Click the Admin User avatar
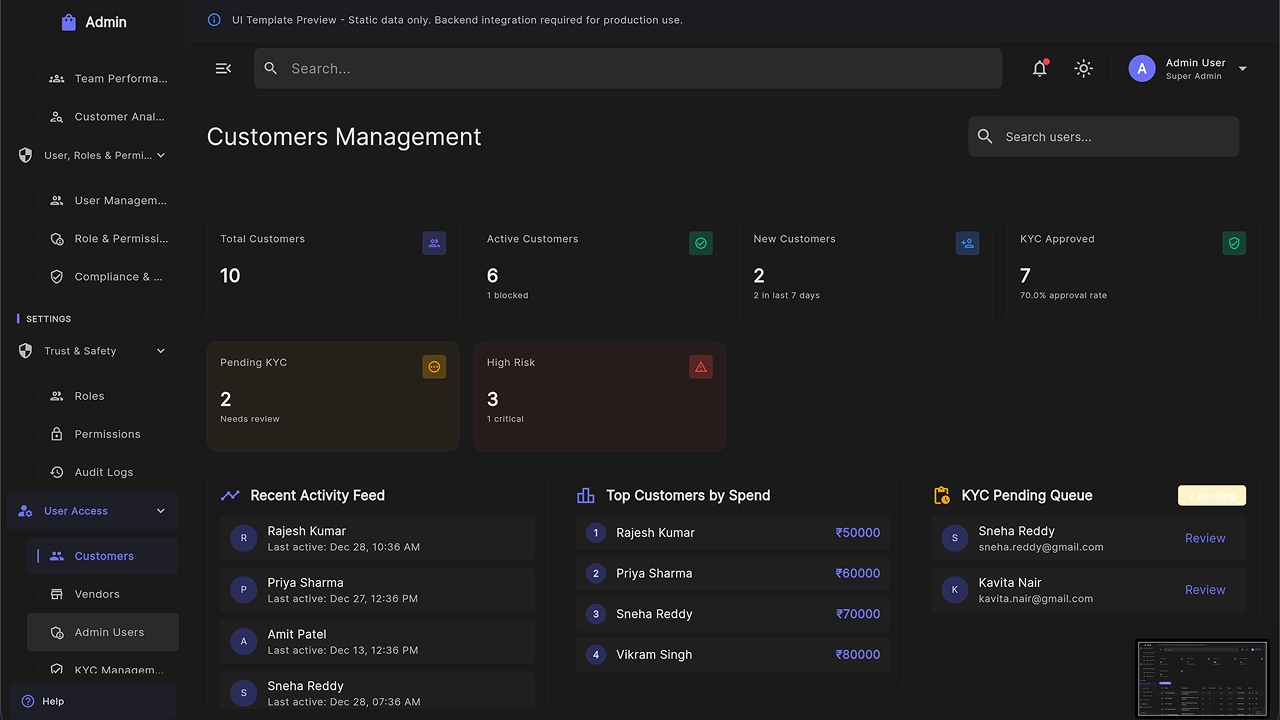Screen dimensions: 1280x720 1142,68
